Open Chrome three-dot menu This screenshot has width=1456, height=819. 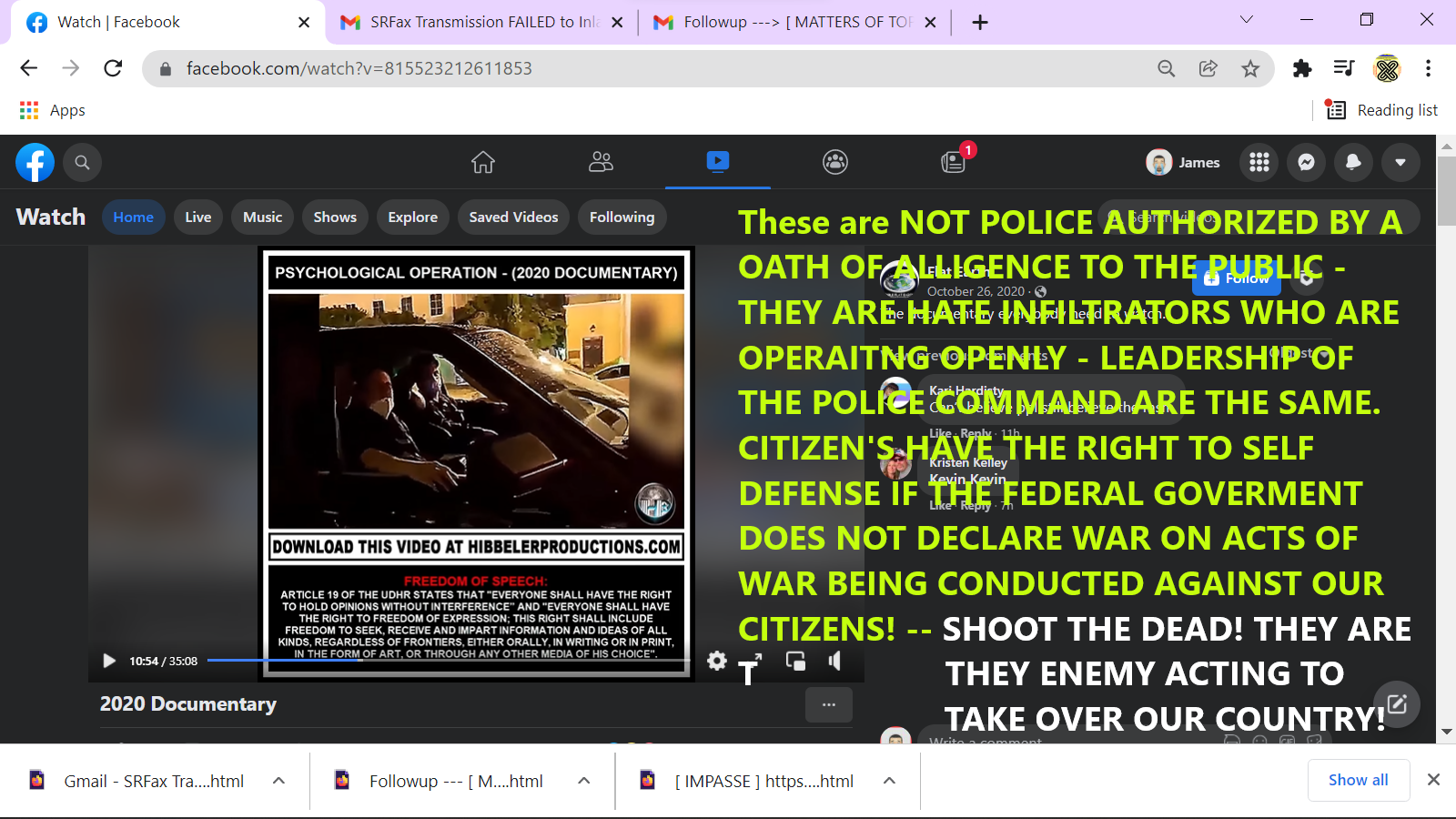tap(1428, 68)
